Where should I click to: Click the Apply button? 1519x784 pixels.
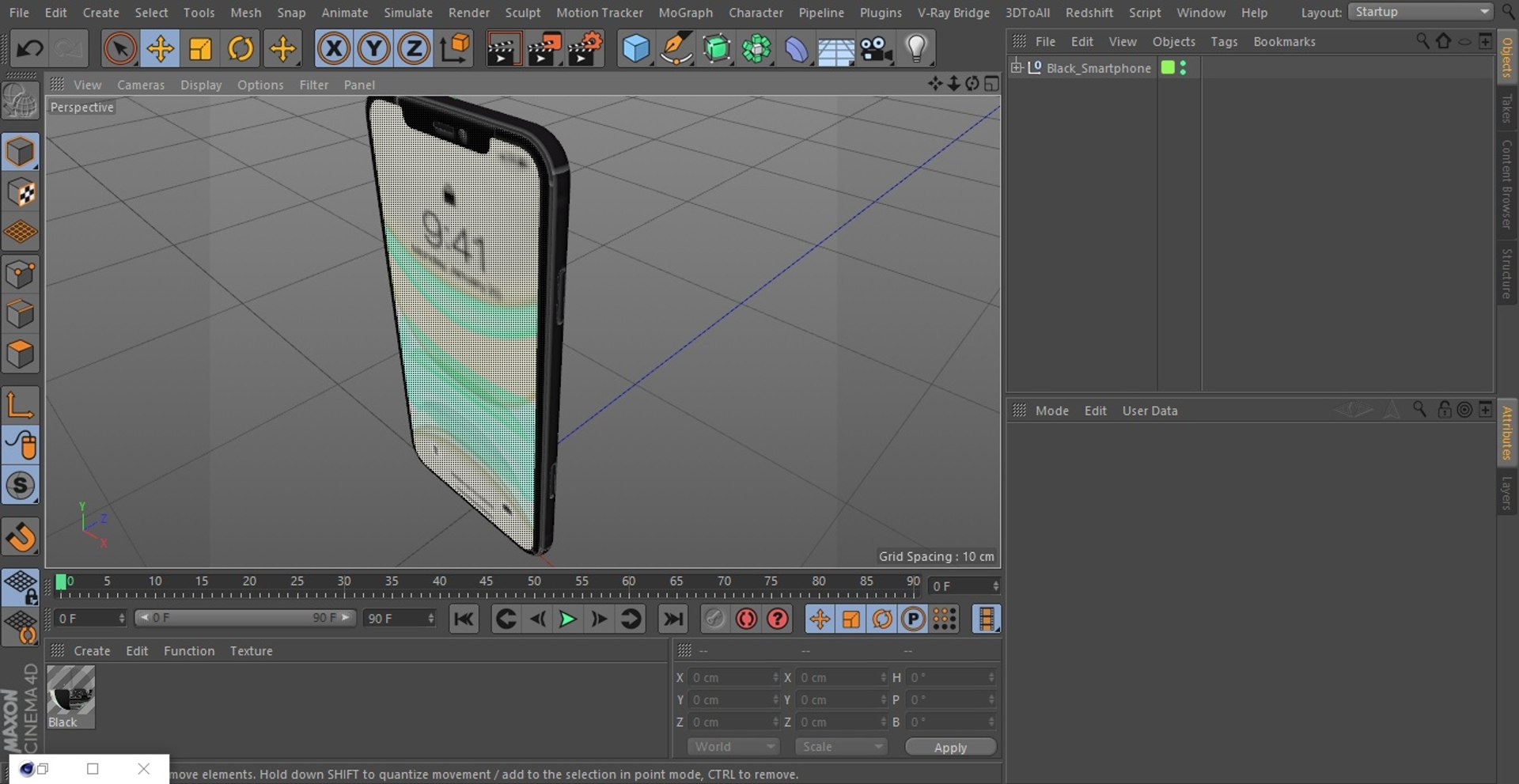click(950, 748)
